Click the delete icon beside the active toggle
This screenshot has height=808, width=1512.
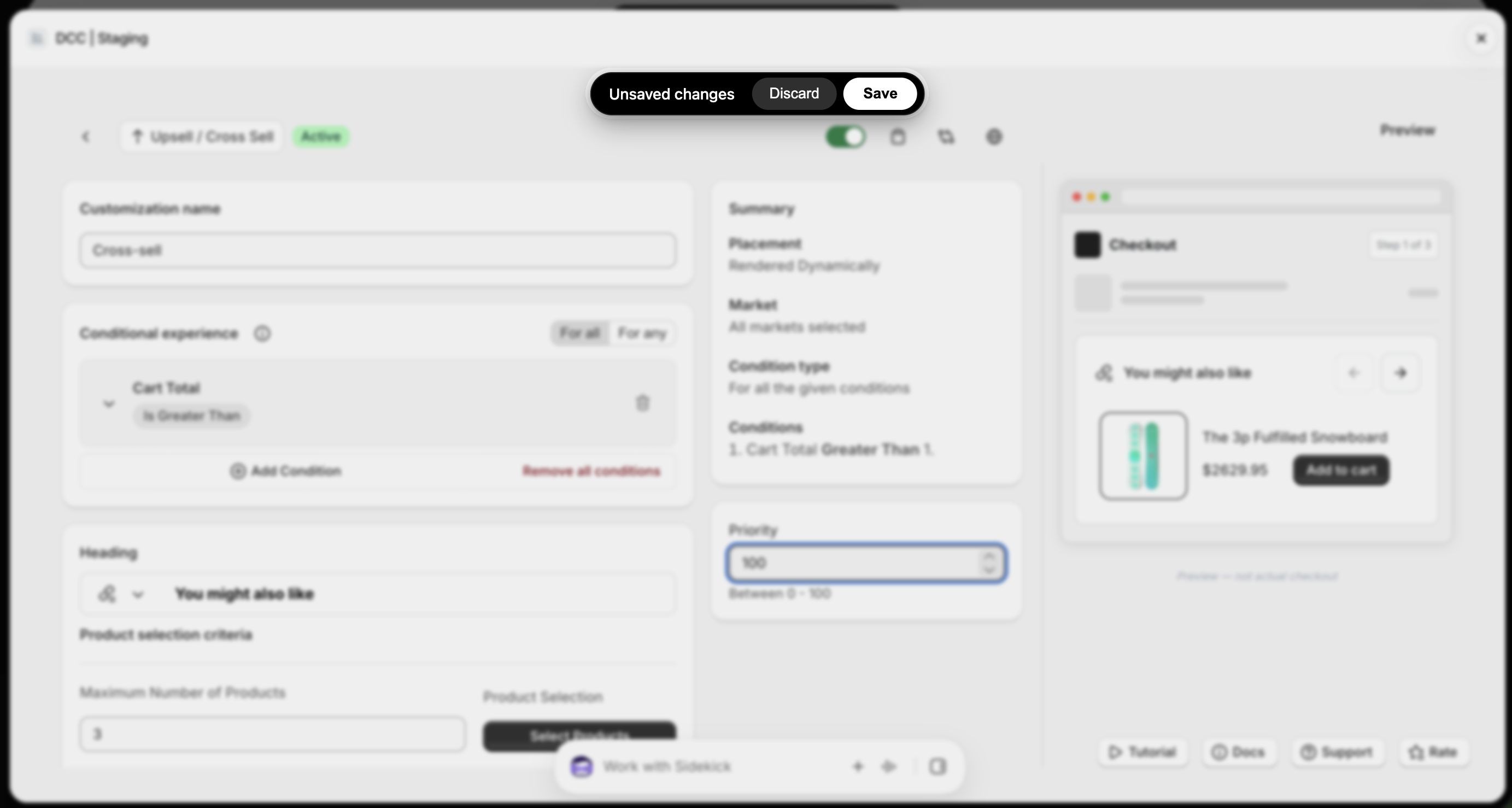click(x=898, y=137)
